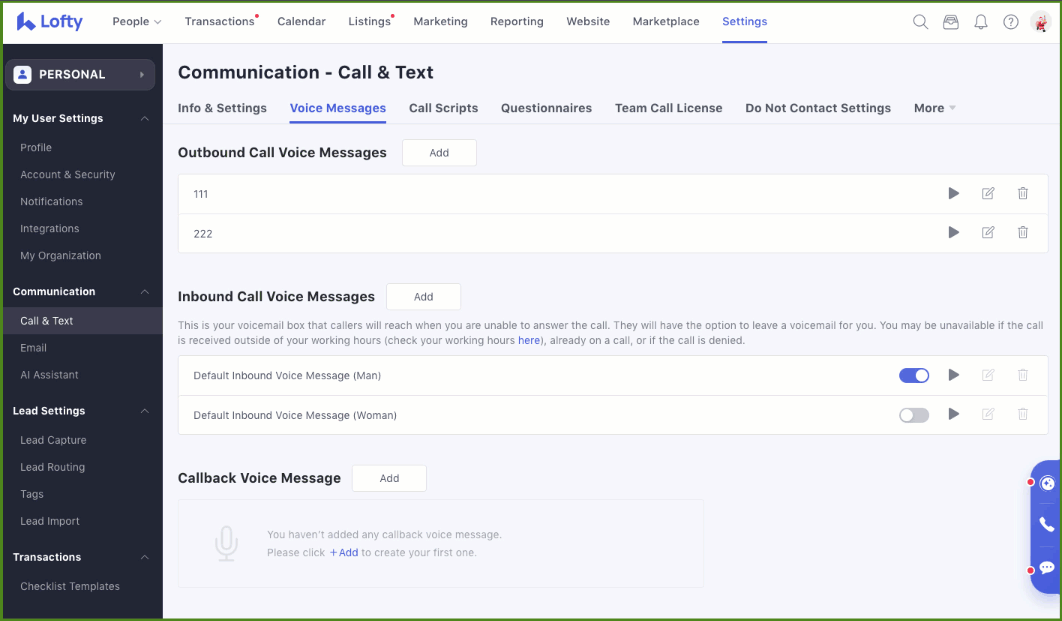
Task: Open the floating phone dialer icon
Action: (x=1046, y=525)
